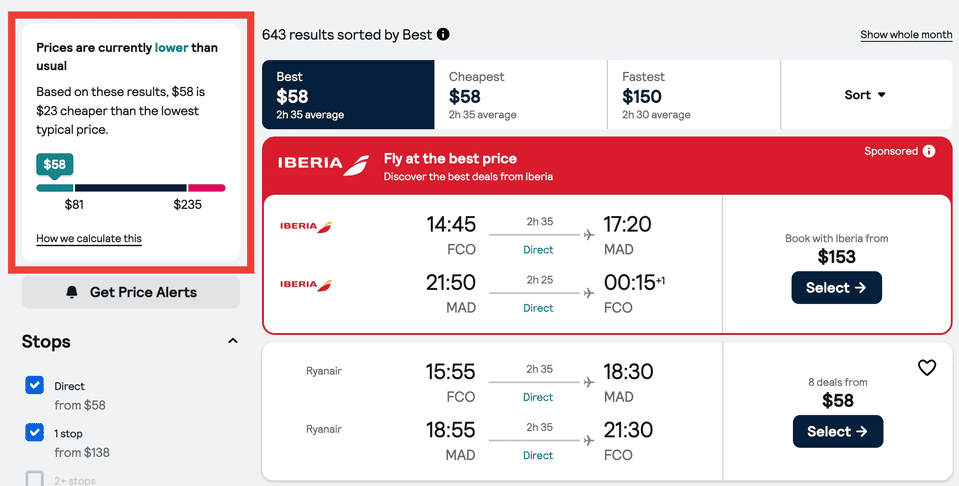This screenshot has height=486, width=959.
Task: Switch to the Fastest tab
Action: point(693,95)
